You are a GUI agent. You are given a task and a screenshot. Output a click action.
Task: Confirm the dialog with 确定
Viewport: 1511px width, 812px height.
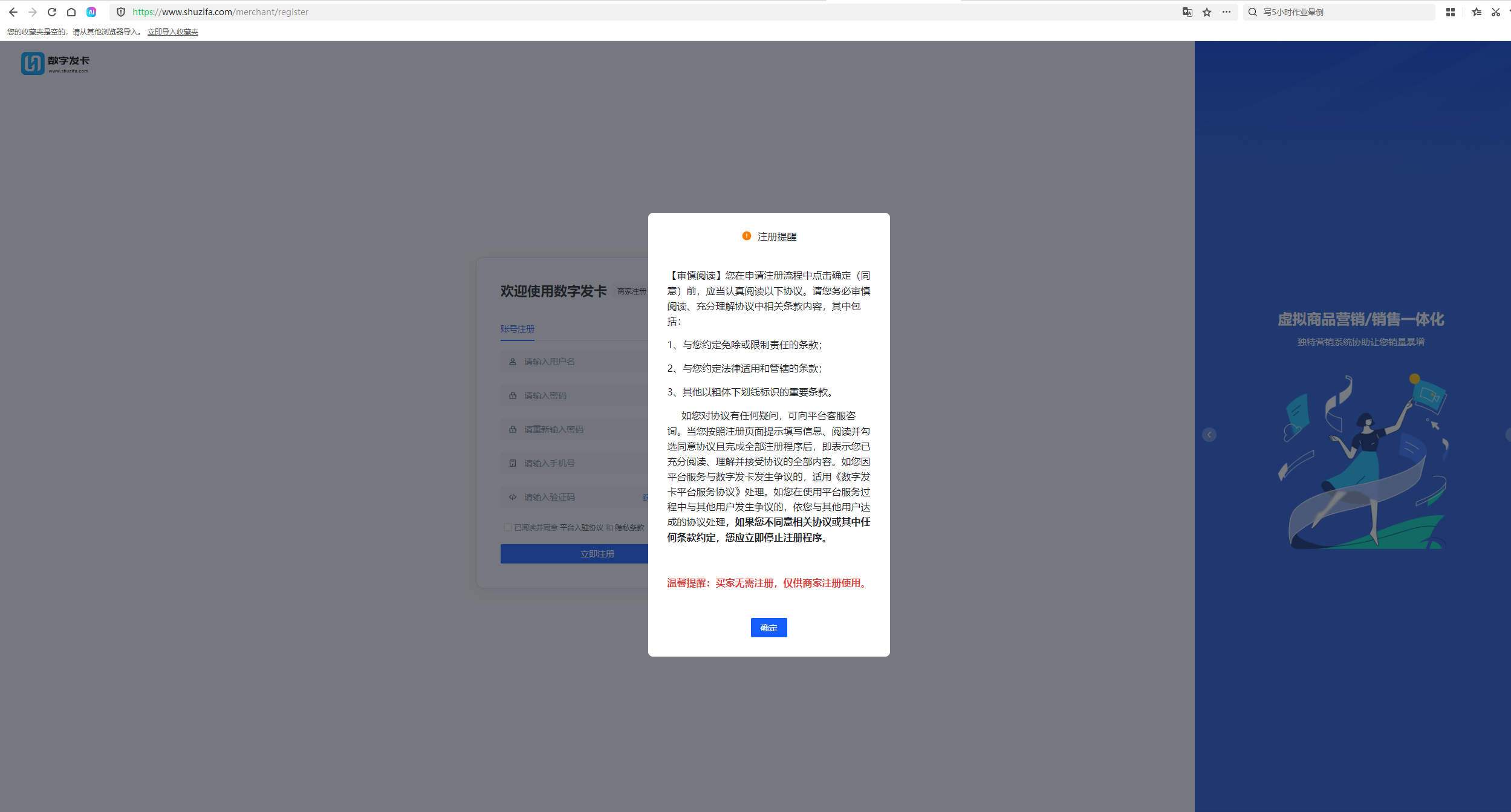tap(768, 628)
